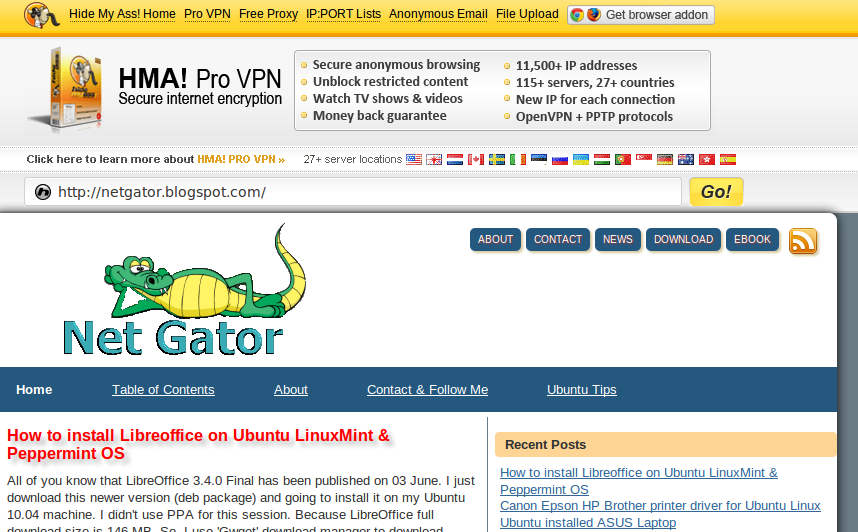Click the Chrome icon in addon button
Image resolution: width=858 pixels, height=532 pixels.
click(x=577, y=15)
